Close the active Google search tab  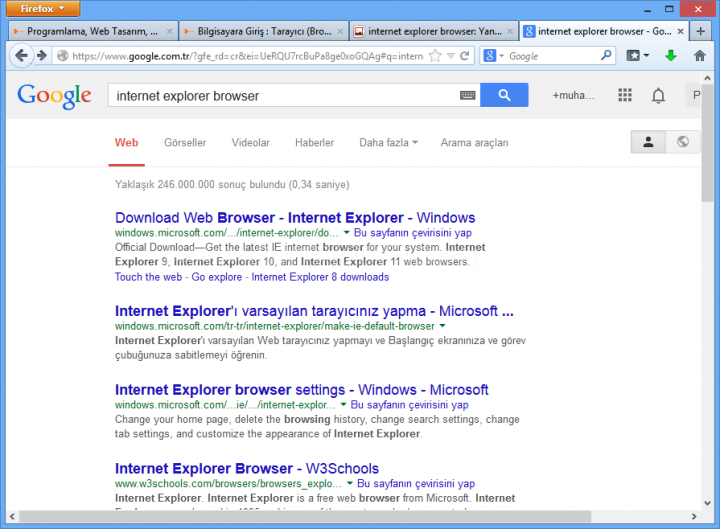pyautogui.click(x=681, y=31)
